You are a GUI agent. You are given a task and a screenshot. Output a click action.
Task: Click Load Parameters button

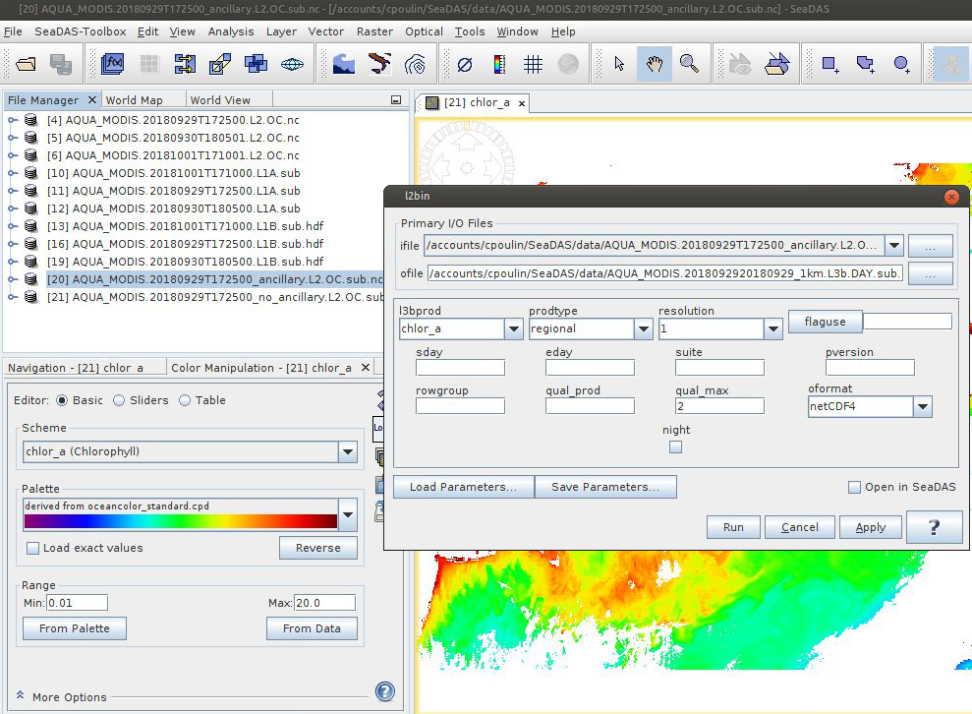tap(463, 487)
